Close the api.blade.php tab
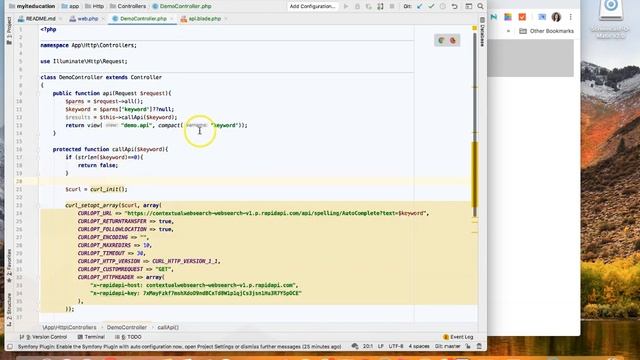This screenshot has width=640, height=360. pos(226,19)
